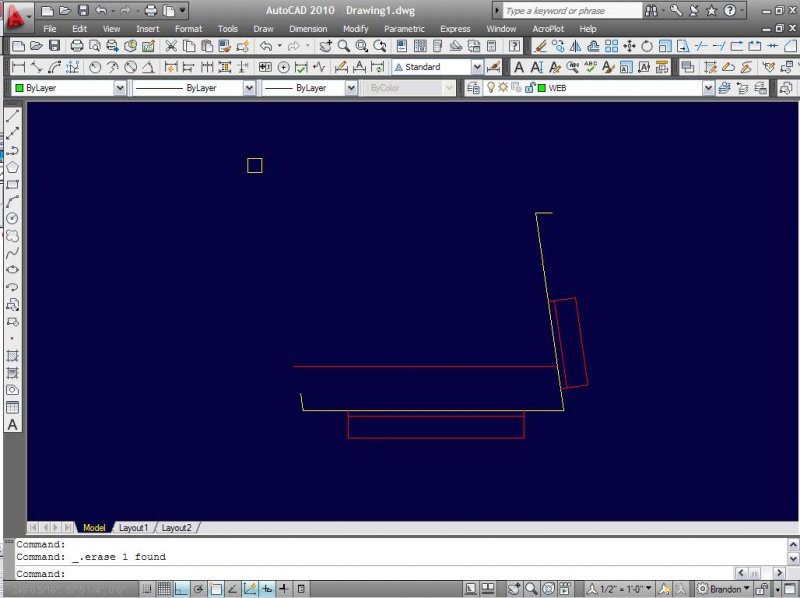Click the Save floppy disk icon

click(x=55, y=46)
